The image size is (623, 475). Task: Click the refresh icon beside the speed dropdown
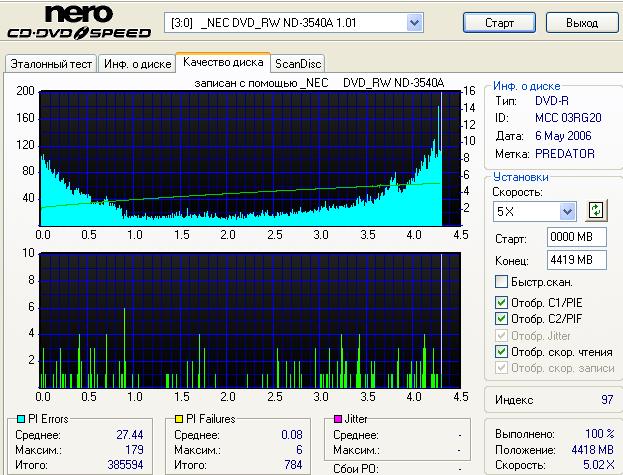(597, 210)
